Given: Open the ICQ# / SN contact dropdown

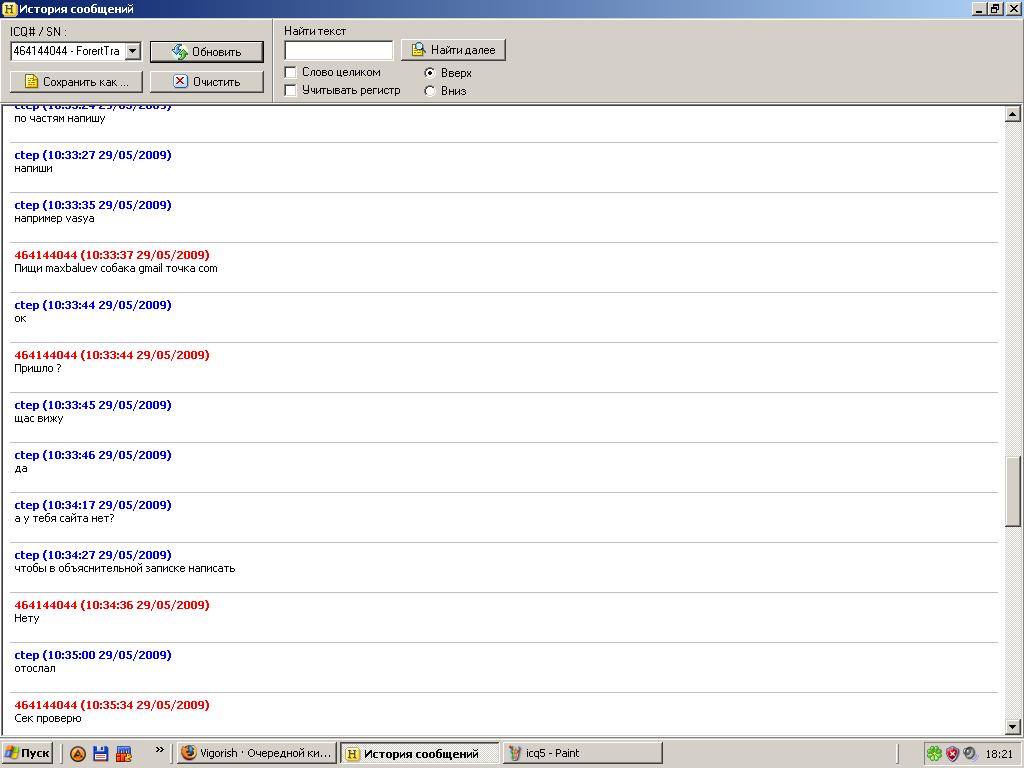Looking at the screenshot, I should tap(133, 51).
